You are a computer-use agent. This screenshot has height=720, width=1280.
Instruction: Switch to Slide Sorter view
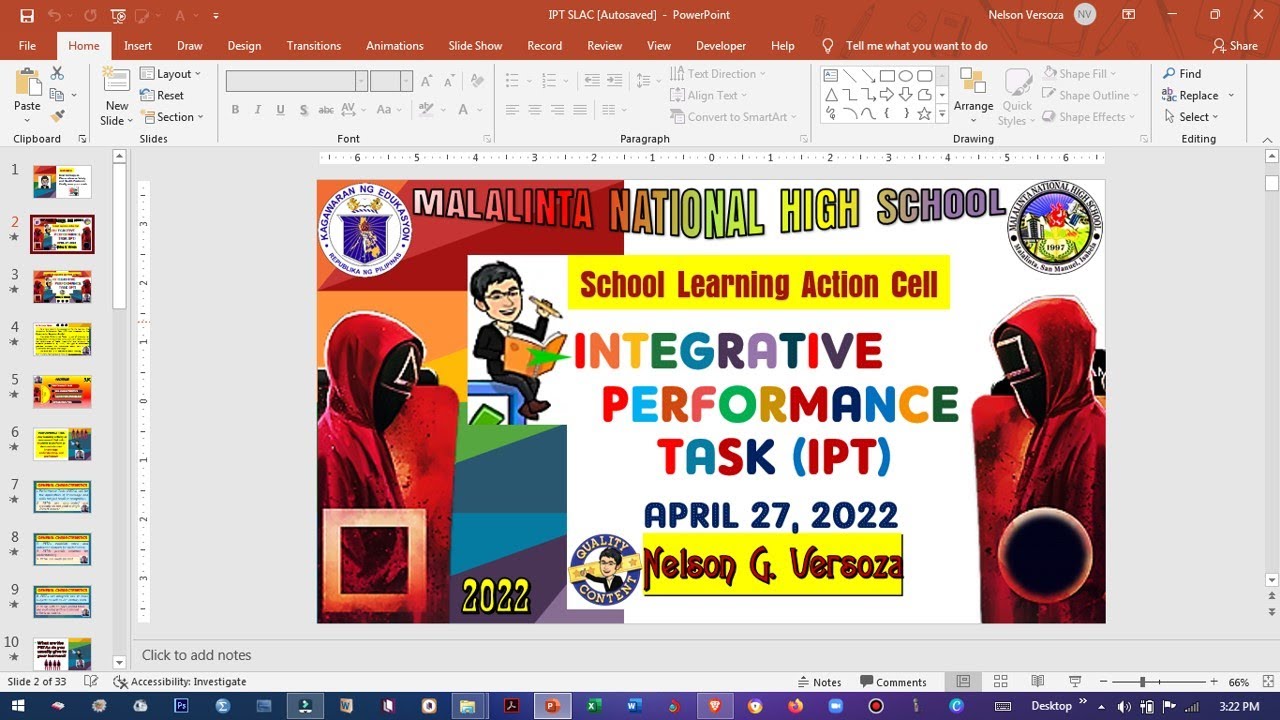click(1000, 682)
